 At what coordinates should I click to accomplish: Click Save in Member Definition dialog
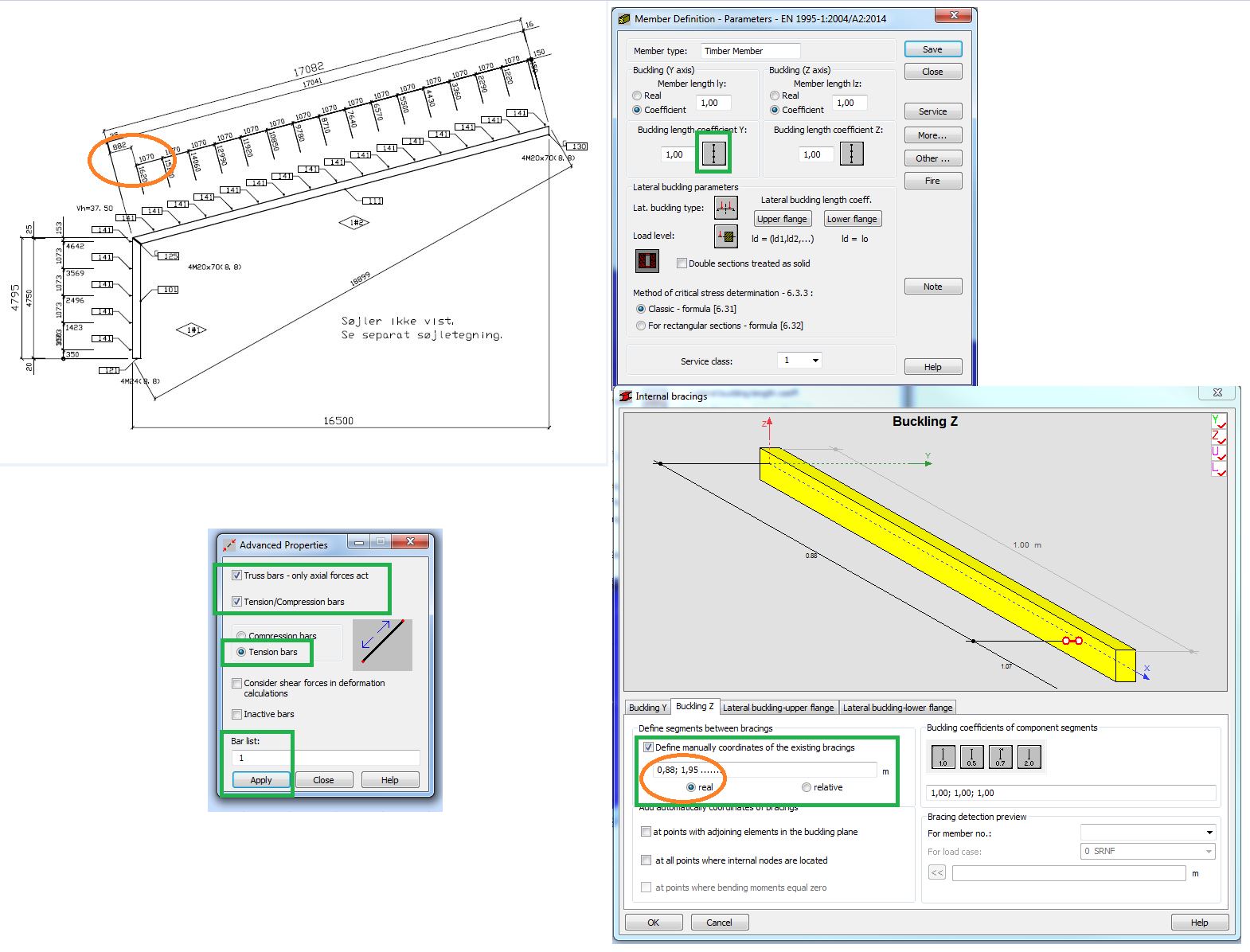pos(932,49)
